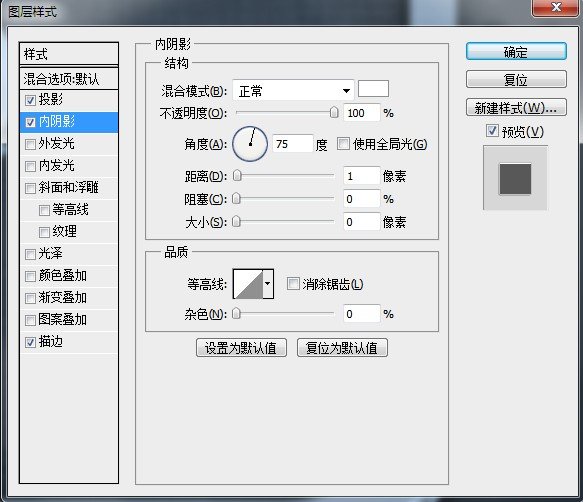
Task: Uncheck the 内阴影 inner shadow checkbox
Action: [30, 122]
